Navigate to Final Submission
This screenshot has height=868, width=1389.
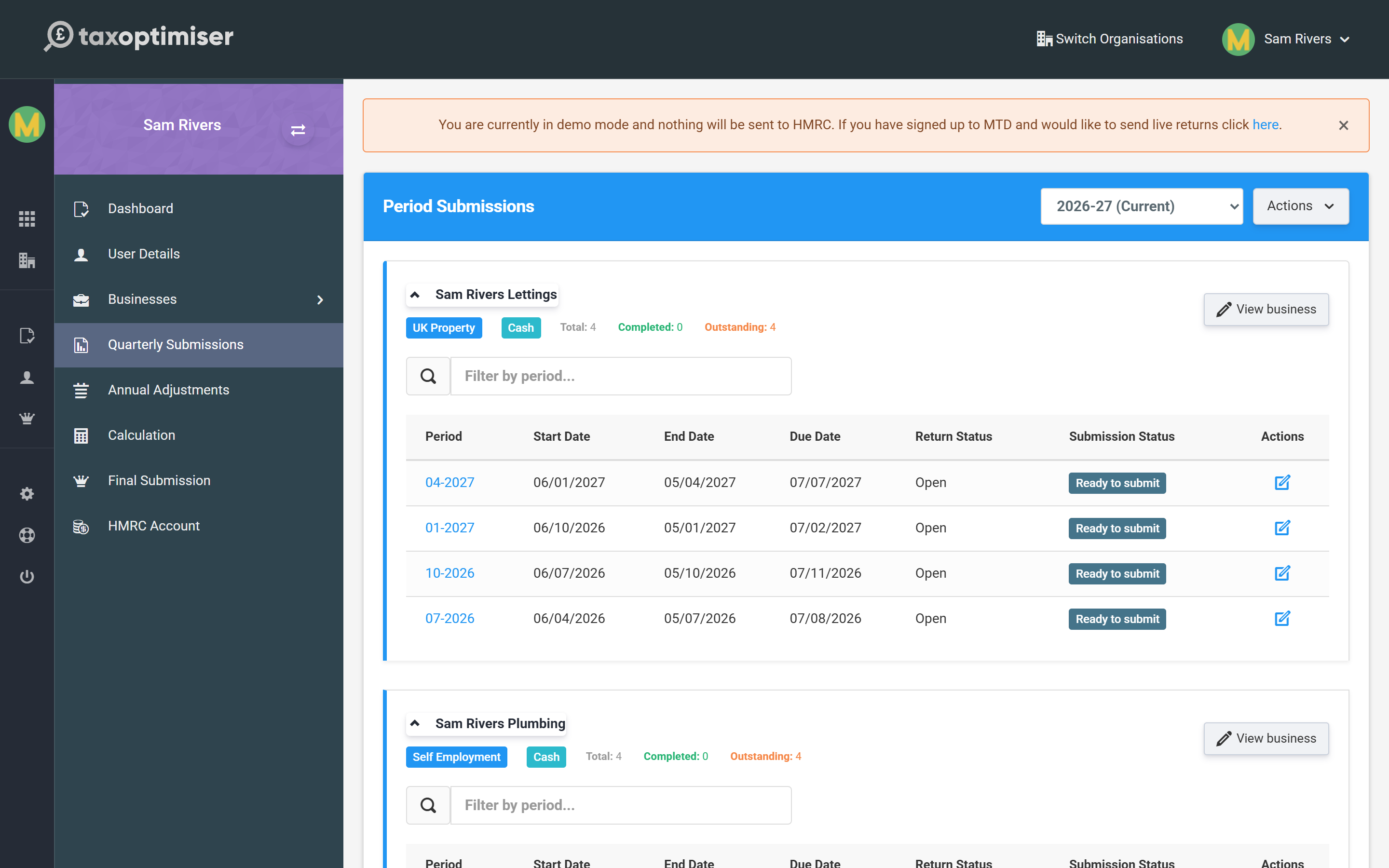point(199,480)
